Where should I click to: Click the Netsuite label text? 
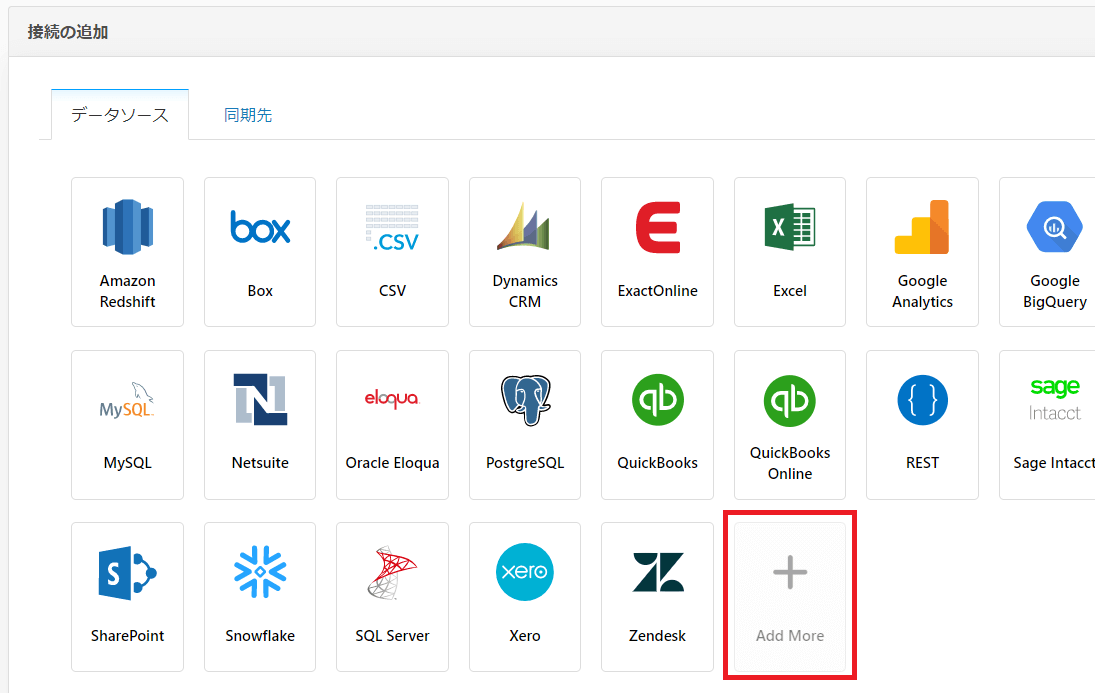260,463
